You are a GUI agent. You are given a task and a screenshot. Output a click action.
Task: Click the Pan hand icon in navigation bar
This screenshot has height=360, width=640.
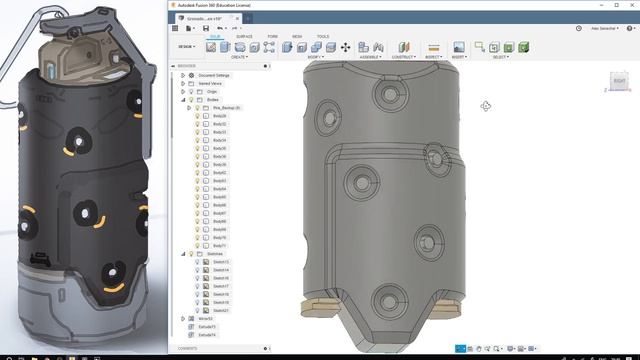[478, 349]
